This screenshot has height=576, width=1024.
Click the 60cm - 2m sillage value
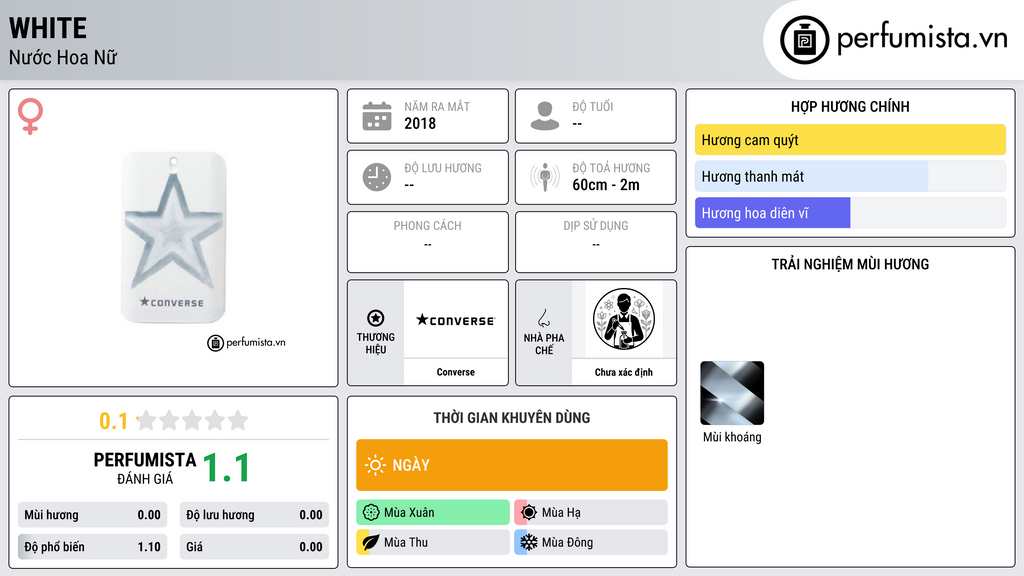pyautogui.click(x=606, y=185)
